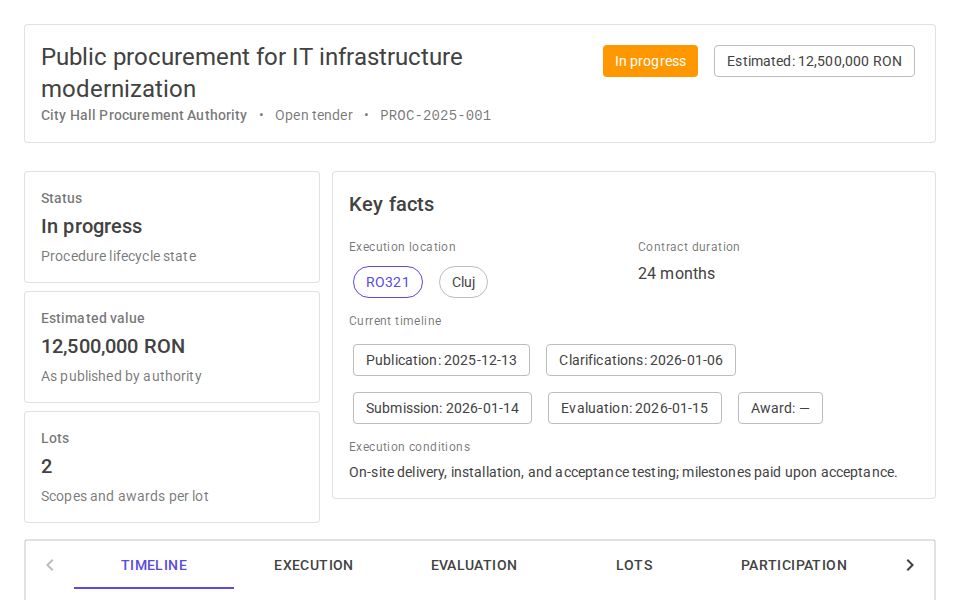Select the Cluj location chip

(x=463, y=282)
